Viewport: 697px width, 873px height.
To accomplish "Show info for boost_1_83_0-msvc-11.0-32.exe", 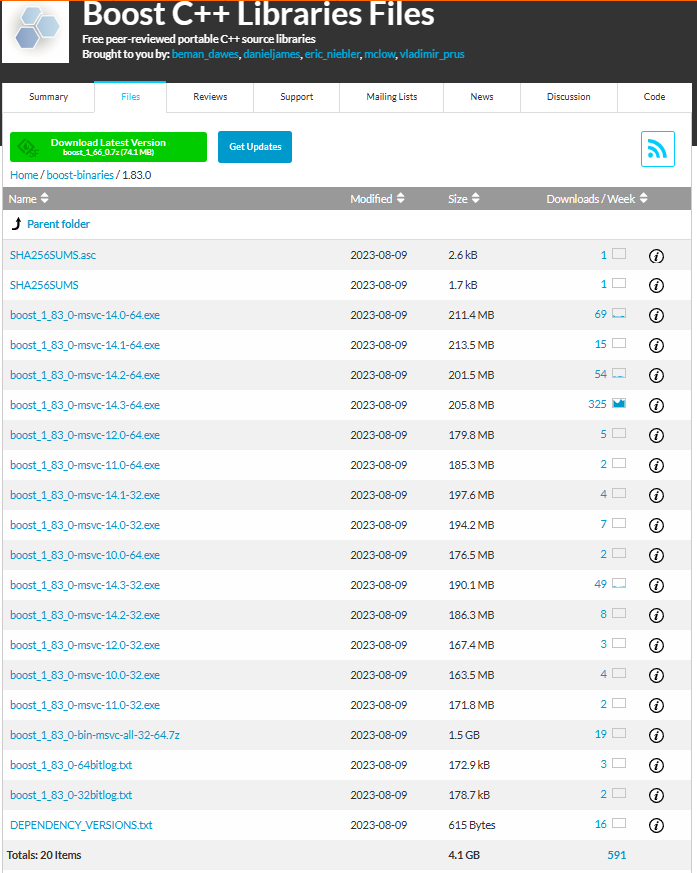I will coord(656,705).
